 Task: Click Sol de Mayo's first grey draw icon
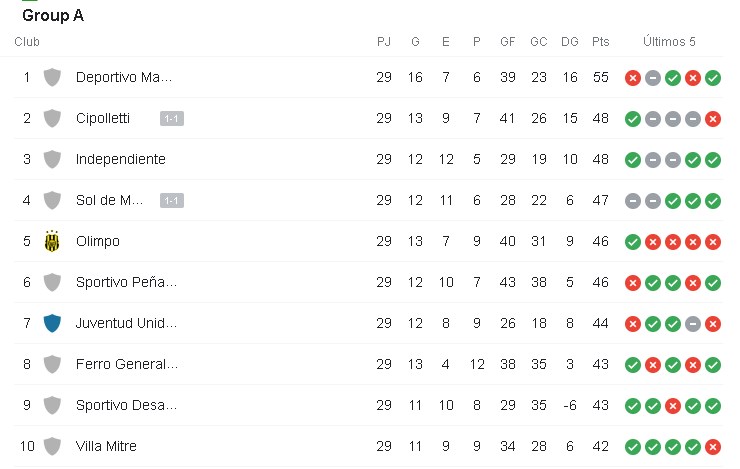tap(633, 201)
